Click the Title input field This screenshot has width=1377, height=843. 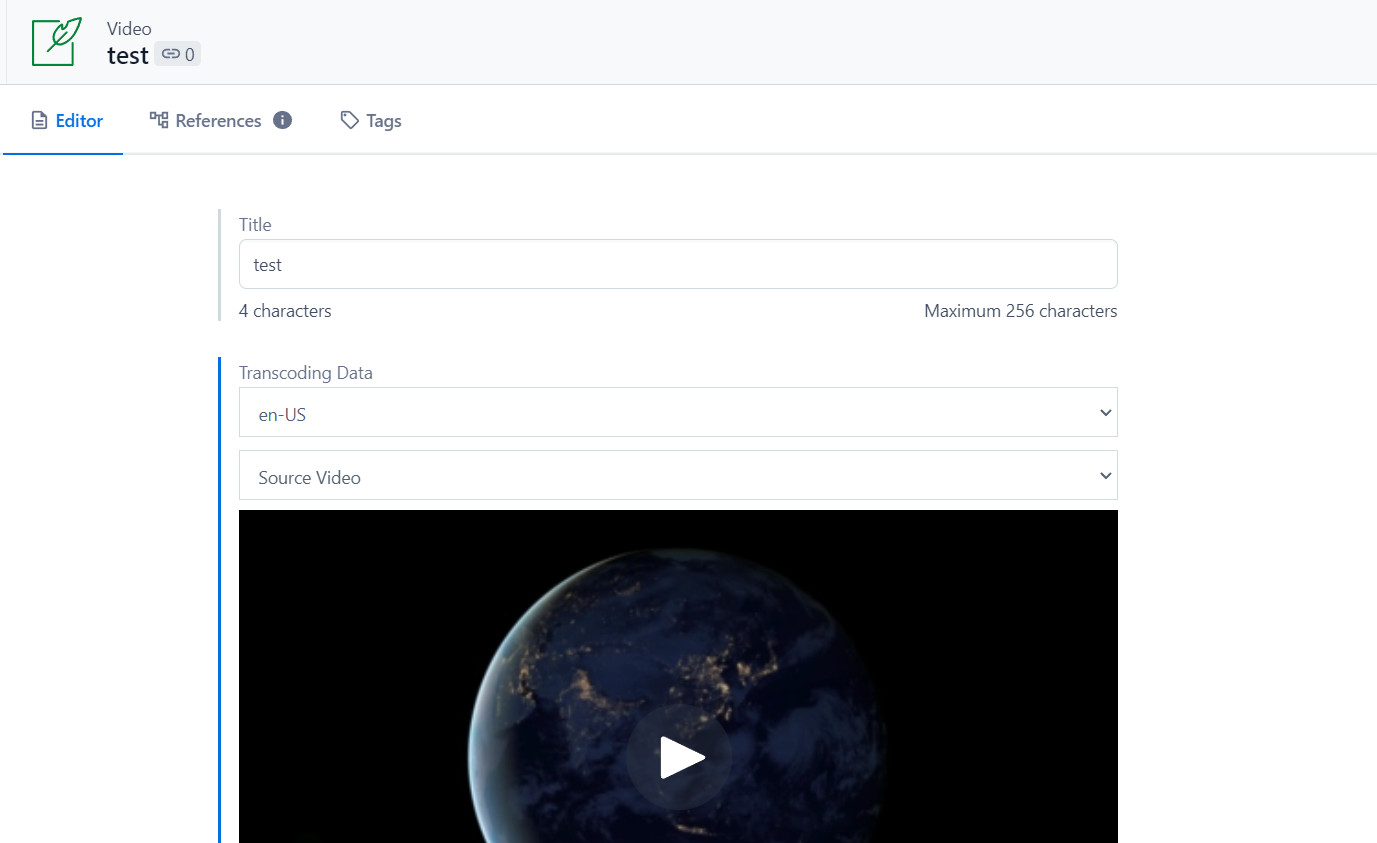pyautogui.click(x=678, y=264)
